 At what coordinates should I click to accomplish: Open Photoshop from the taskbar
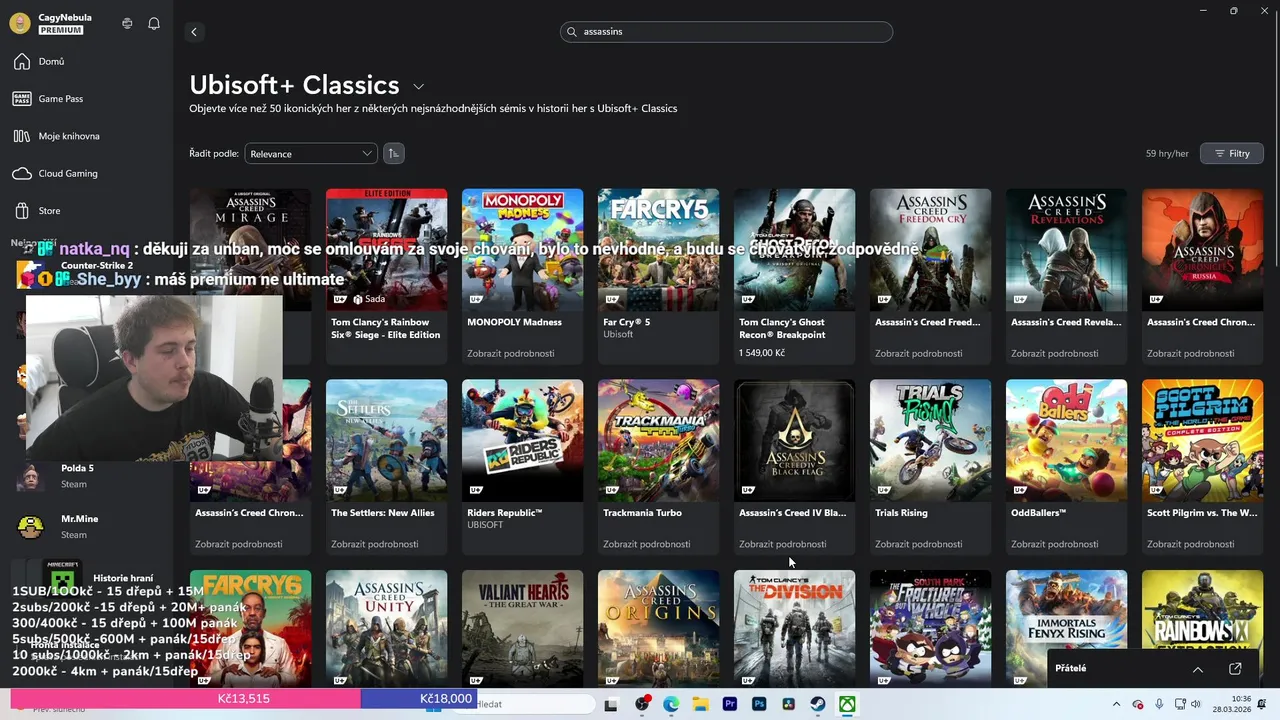(759, 704)
